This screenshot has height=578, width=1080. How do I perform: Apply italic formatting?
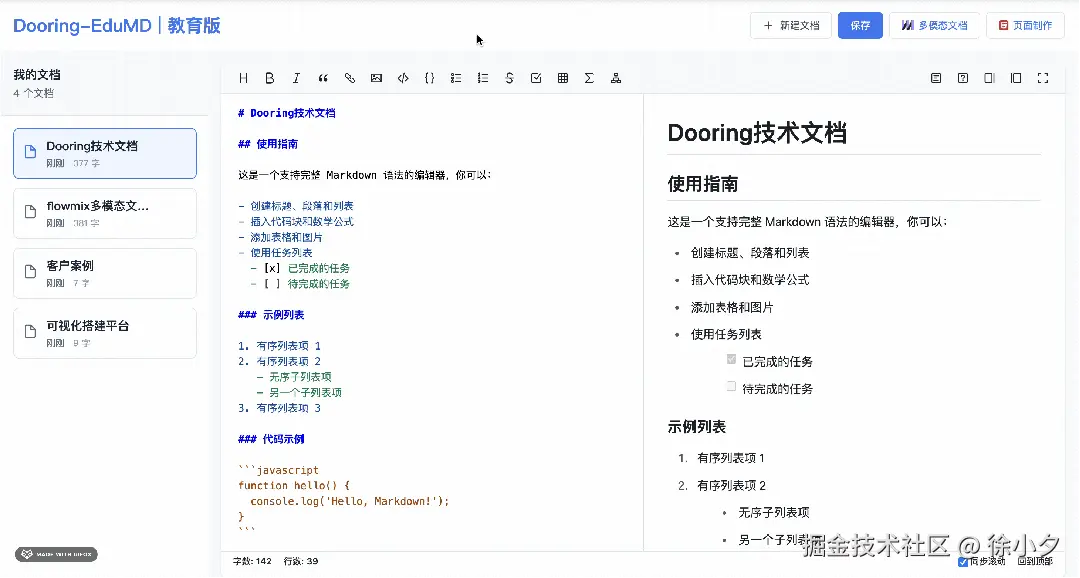(296, 79)
